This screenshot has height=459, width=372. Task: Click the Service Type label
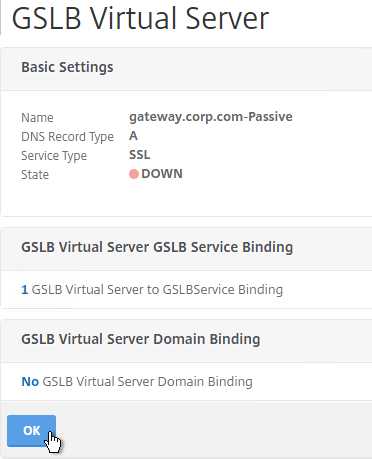(54, 156)
